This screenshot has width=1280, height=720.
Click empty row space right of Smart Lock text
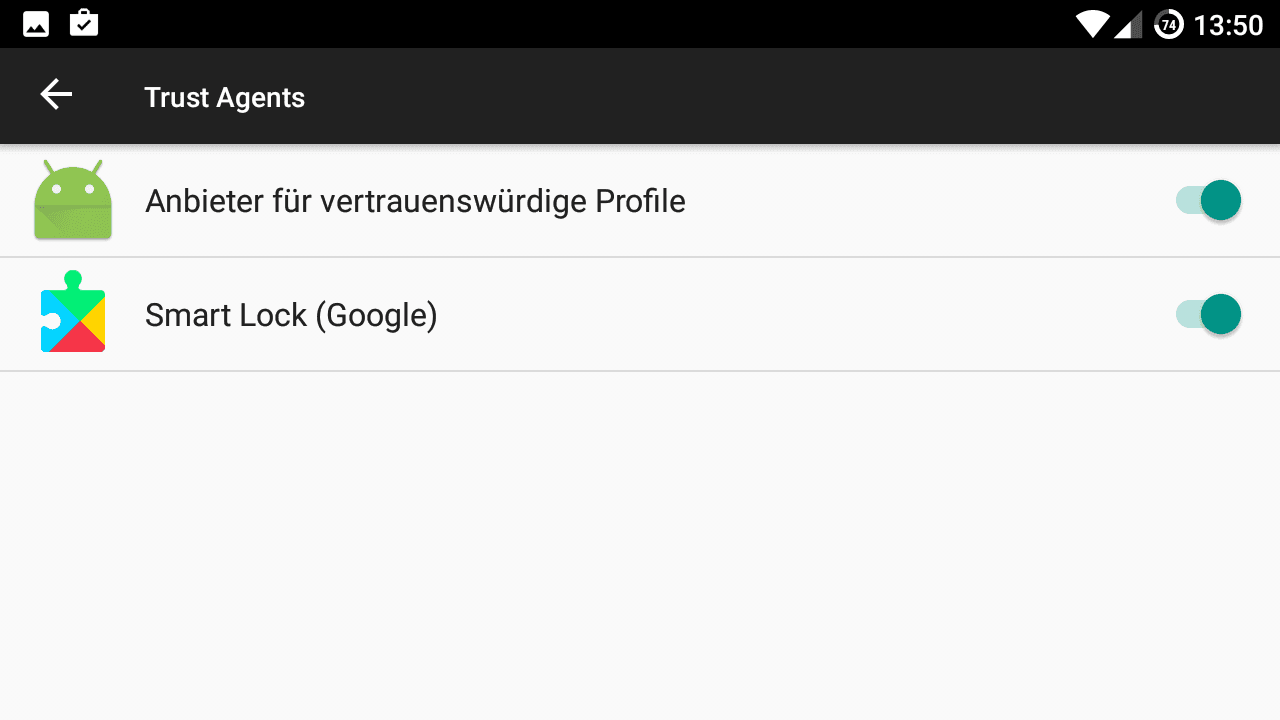click(x=800, y=315)
